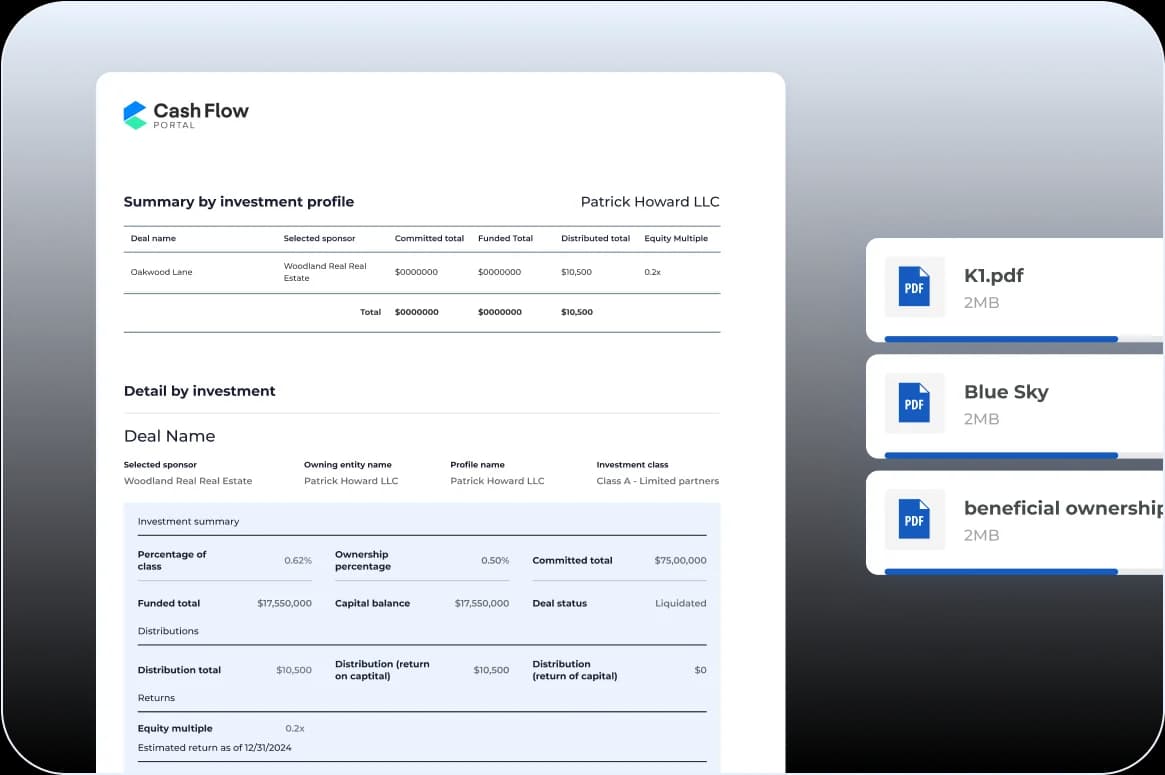Click the Patrick Howard LLC profile name heading
Screen dimensions: 1165x775
click(650, 202)
